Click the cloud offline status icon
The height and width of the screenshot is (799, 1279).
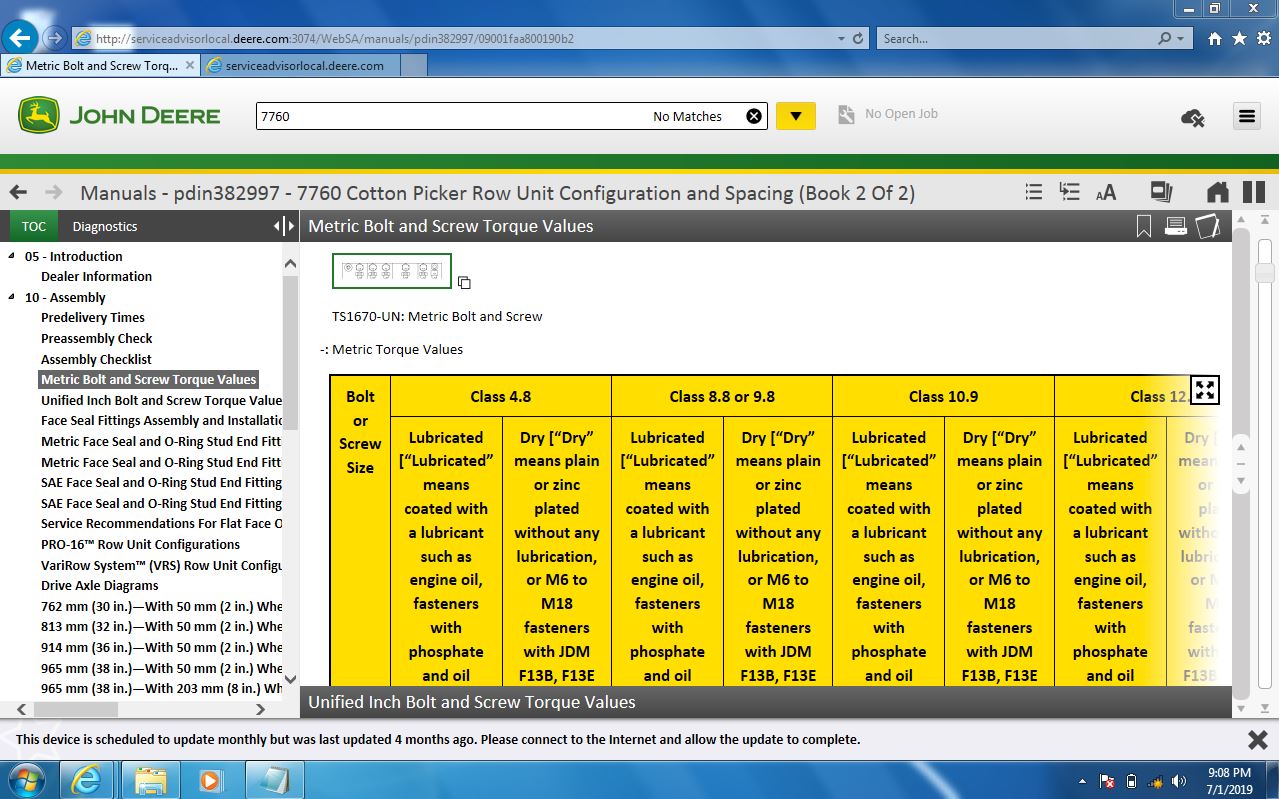pyautogui.click(x=1192, y=117)
